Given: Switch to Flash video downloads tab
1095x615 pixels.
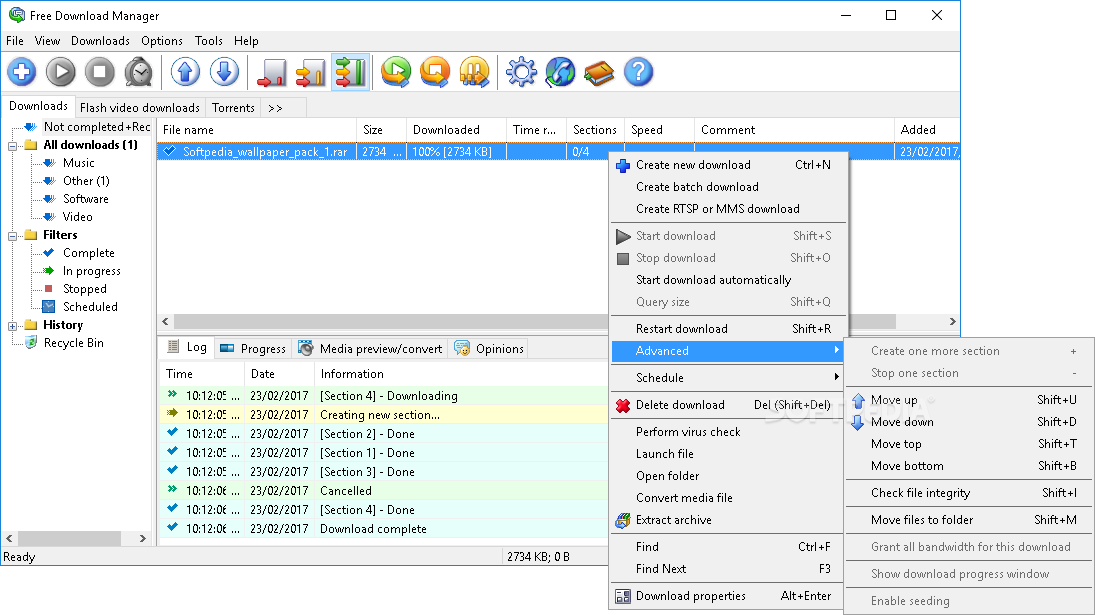Looking at the screenshot, I should pyautogui.click(x=140, y=108).
